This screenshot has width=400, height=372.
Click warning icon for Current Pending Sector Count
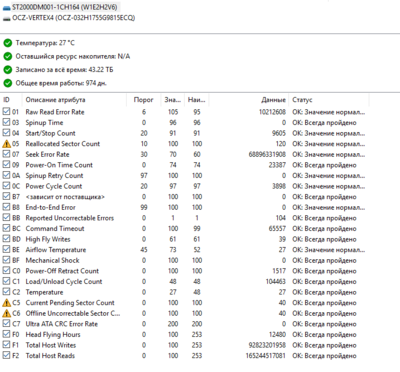click(6, 303)
